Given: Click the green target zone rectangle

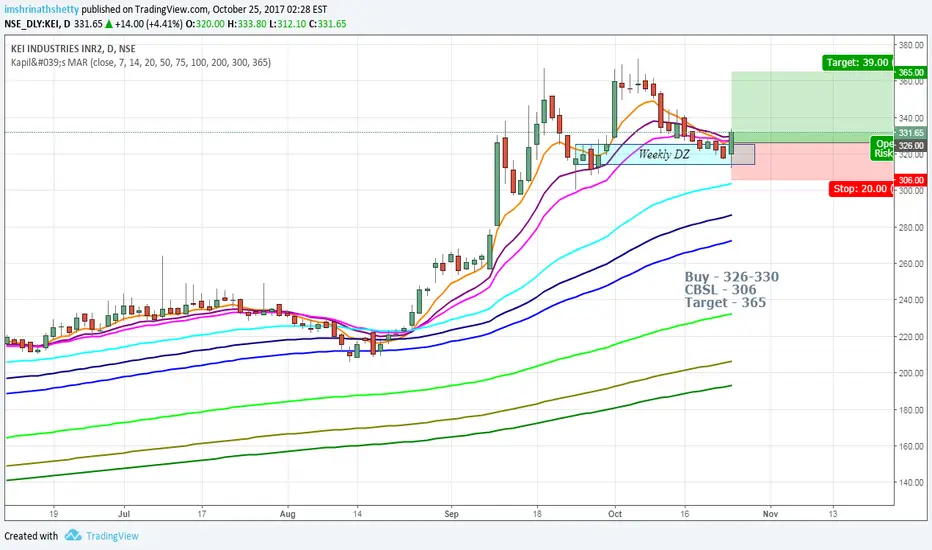Looking at the screenshot, I should (812, 107).
